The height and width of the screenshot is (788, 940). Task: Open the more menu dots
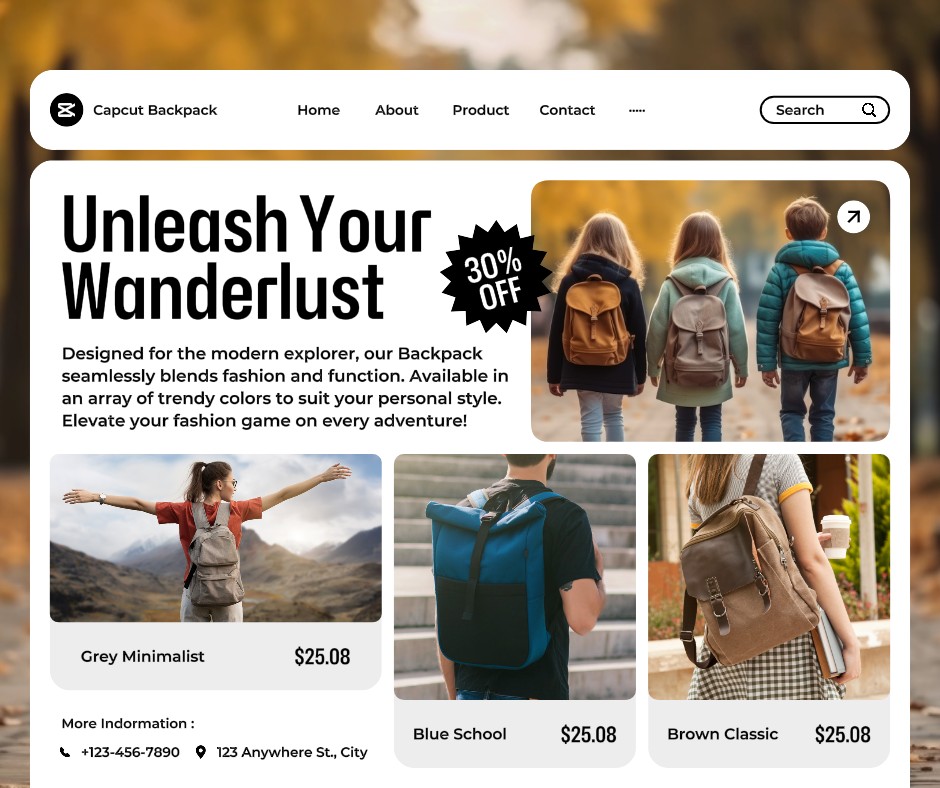(637, 110)
